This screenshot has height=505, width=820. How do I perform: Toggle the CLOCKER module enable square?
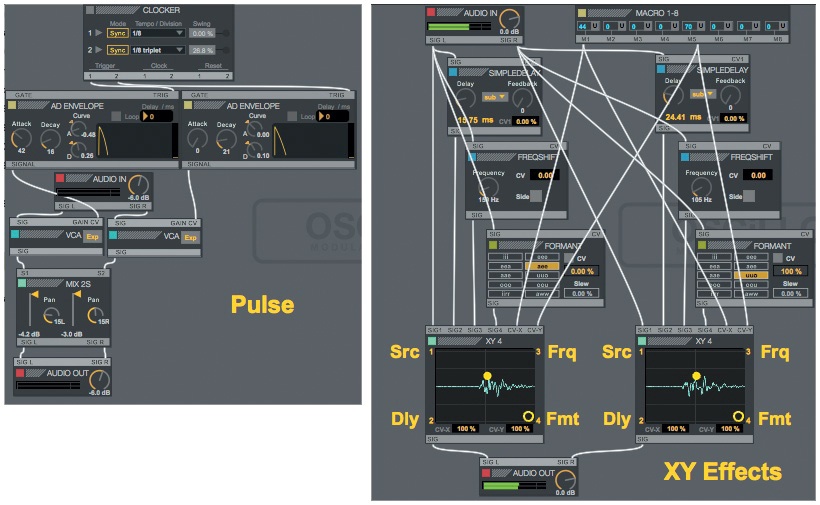tap(90, 10)
